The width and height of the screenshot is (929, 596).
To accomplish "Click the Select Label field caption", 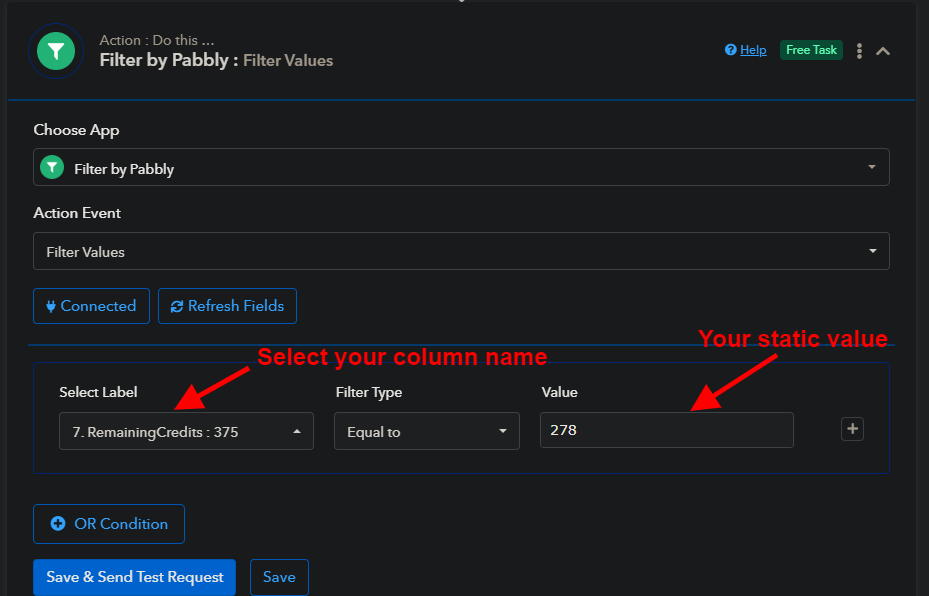I will click(98, 392).
